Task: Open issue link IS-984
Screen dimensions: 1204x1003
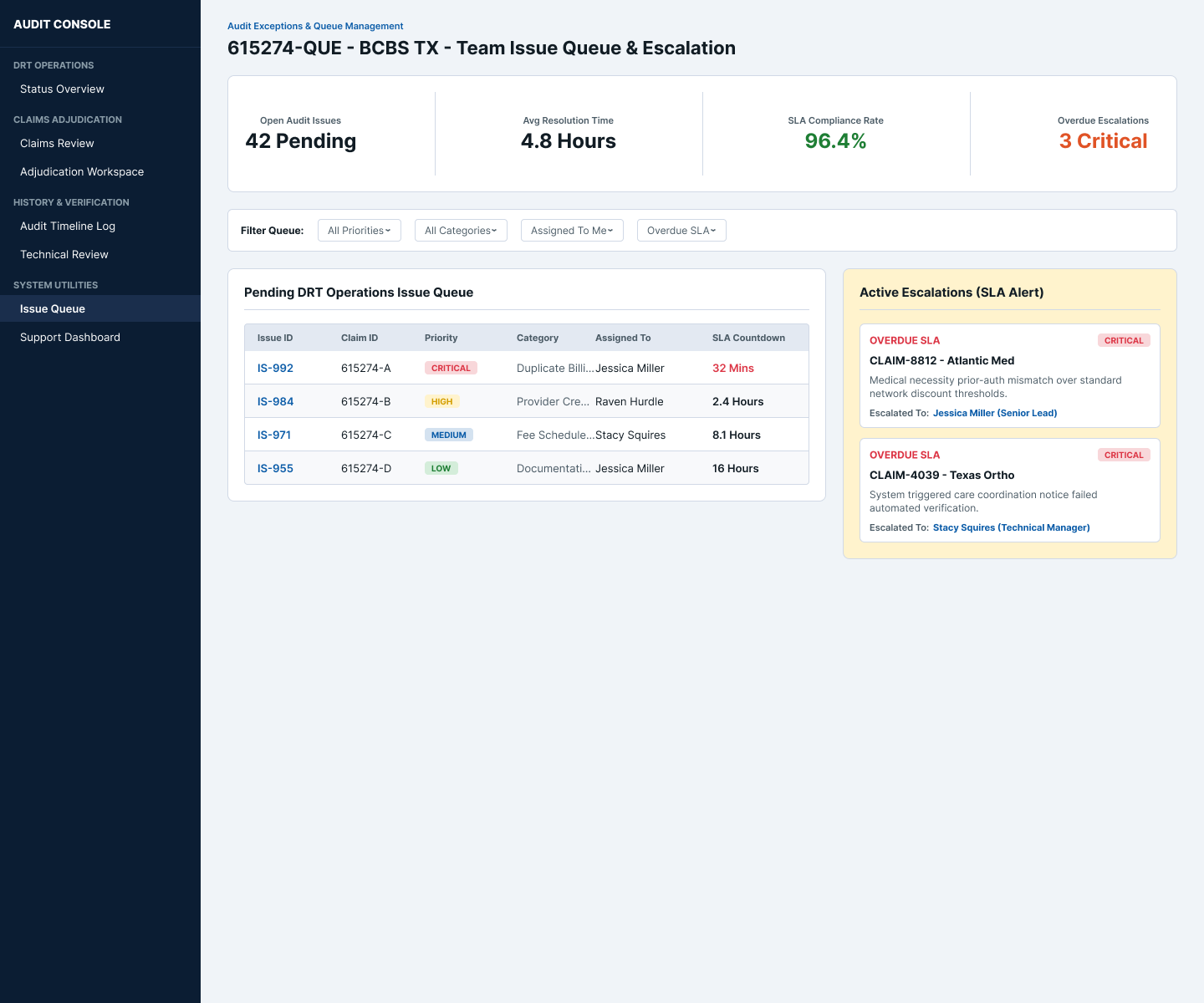Action: tap(275, 401)
